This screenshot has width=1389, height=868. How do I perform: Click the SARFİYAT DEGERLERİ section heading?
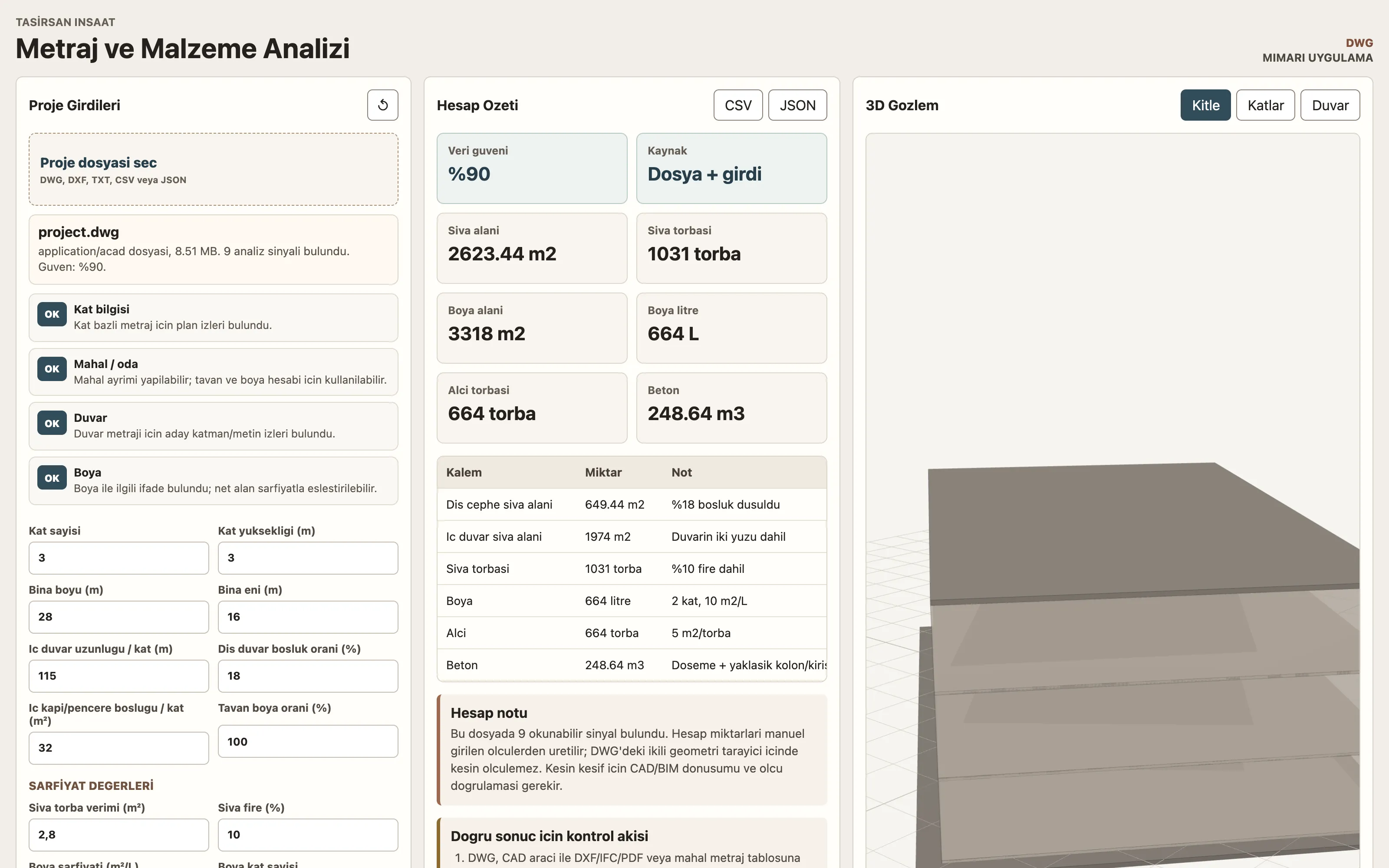[x=91, y=786]
